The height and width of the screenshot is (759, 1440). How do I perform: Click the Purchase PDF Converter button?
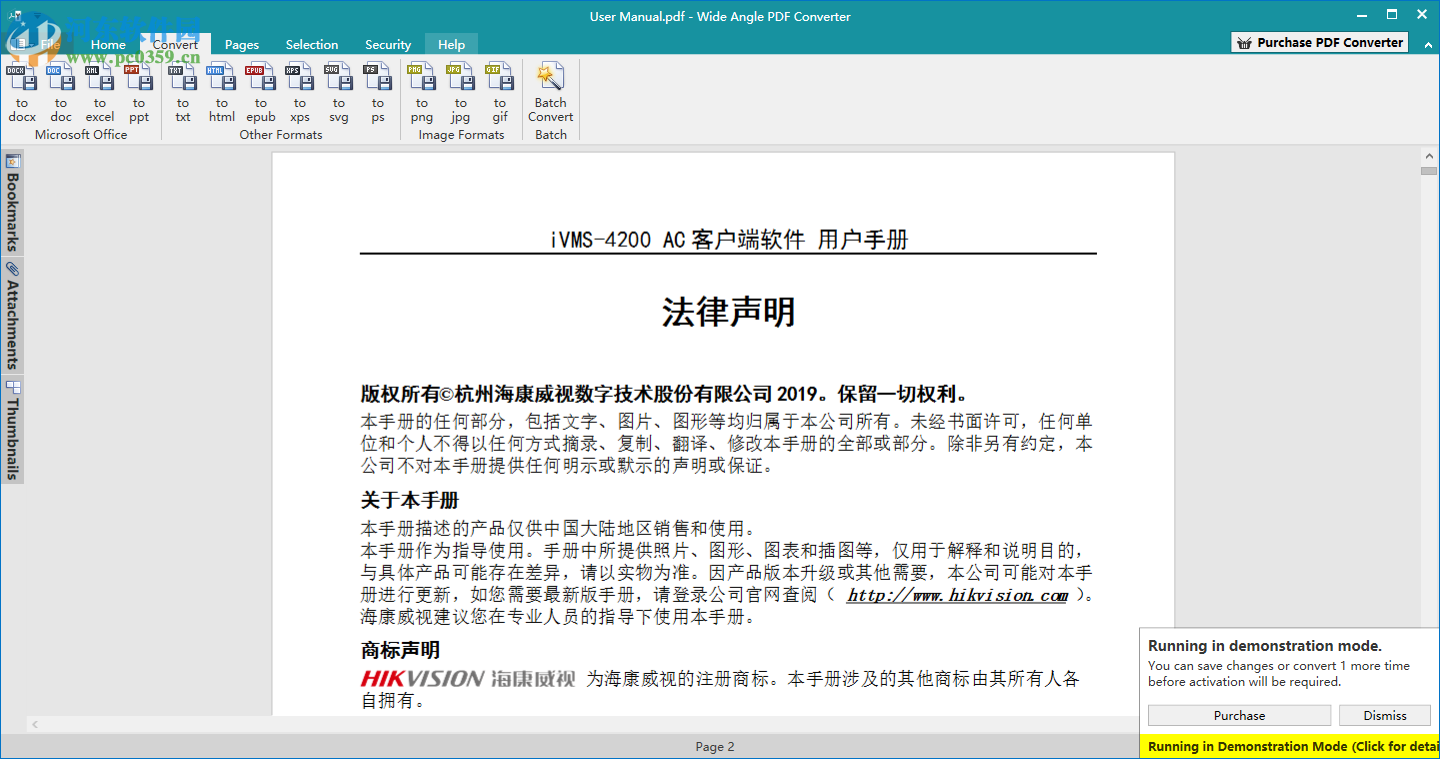(x=1318, y=42)
